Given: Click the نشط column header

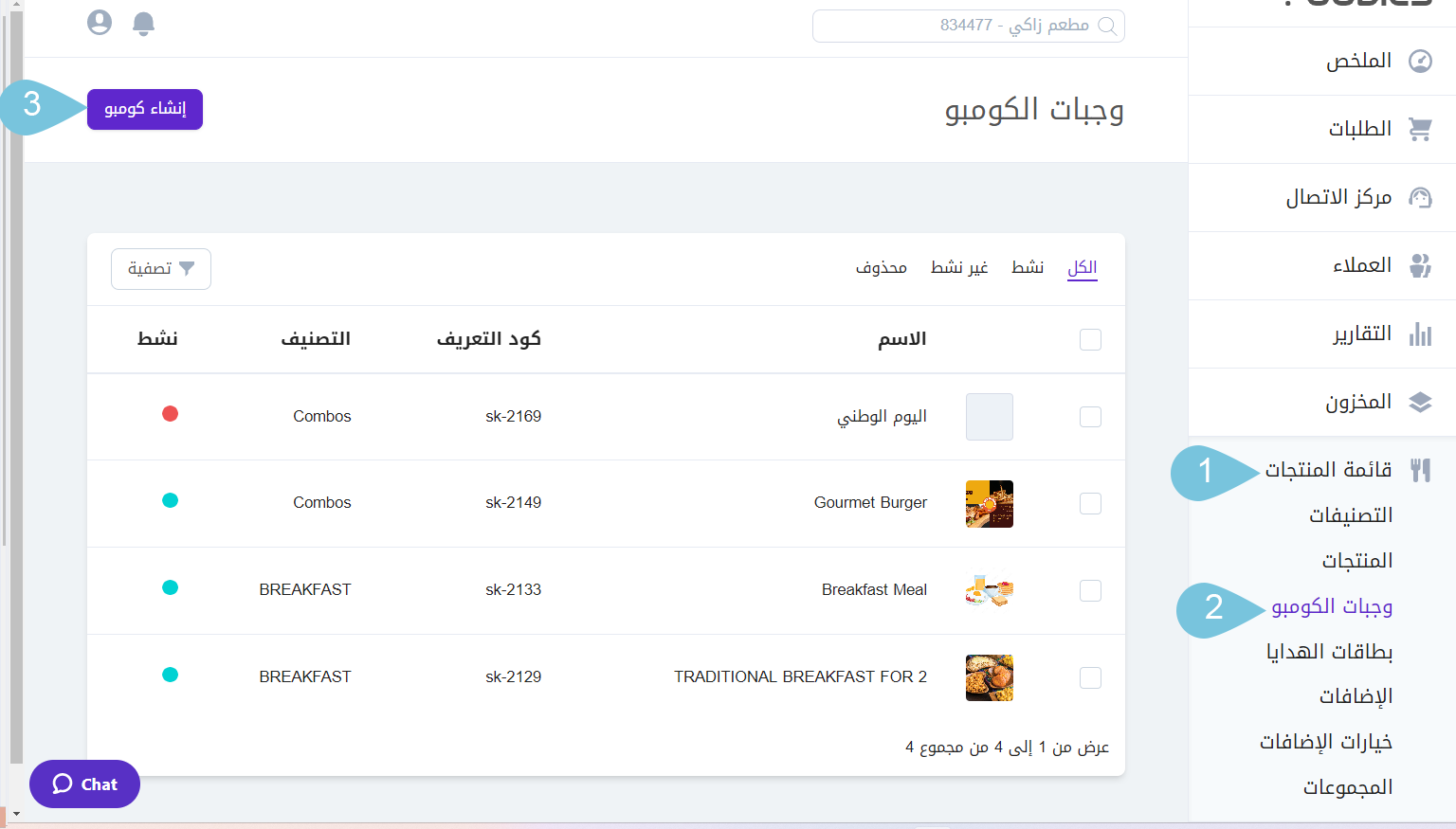Looking at the screenshot, I should (157, 339).
